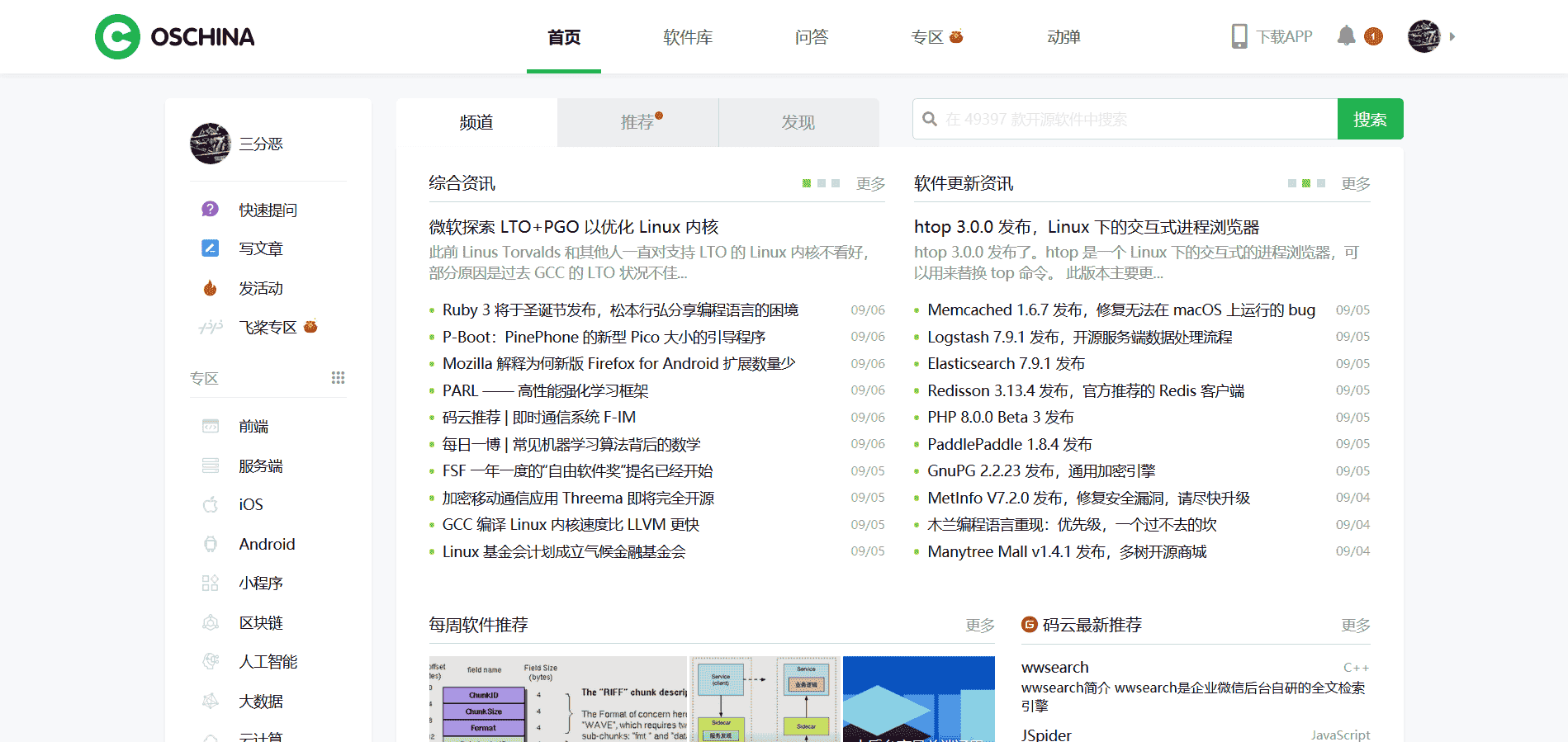Click the 下载APP phone icon
The height and width of the screenshot is (742, 1568).
(1239, 36)
